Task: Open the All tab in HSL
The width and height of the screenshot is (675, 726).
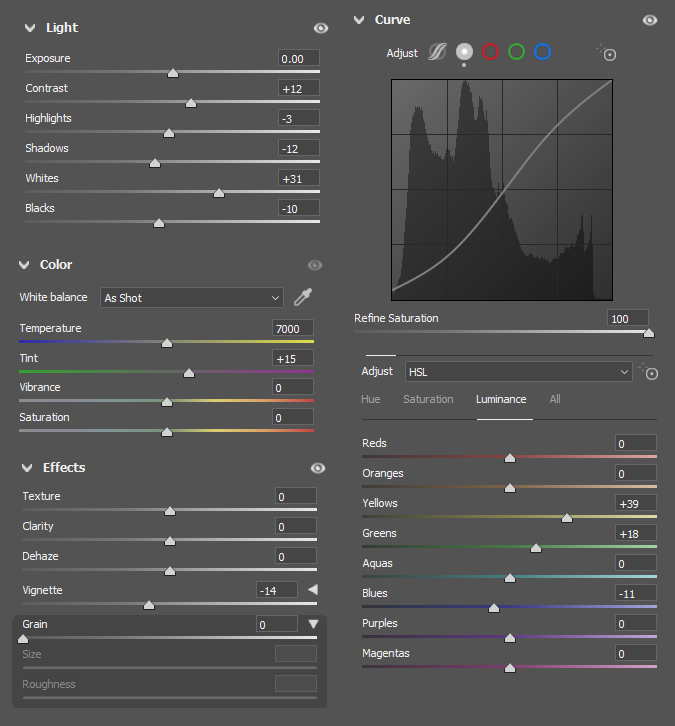Action: (x=554, y=399)
